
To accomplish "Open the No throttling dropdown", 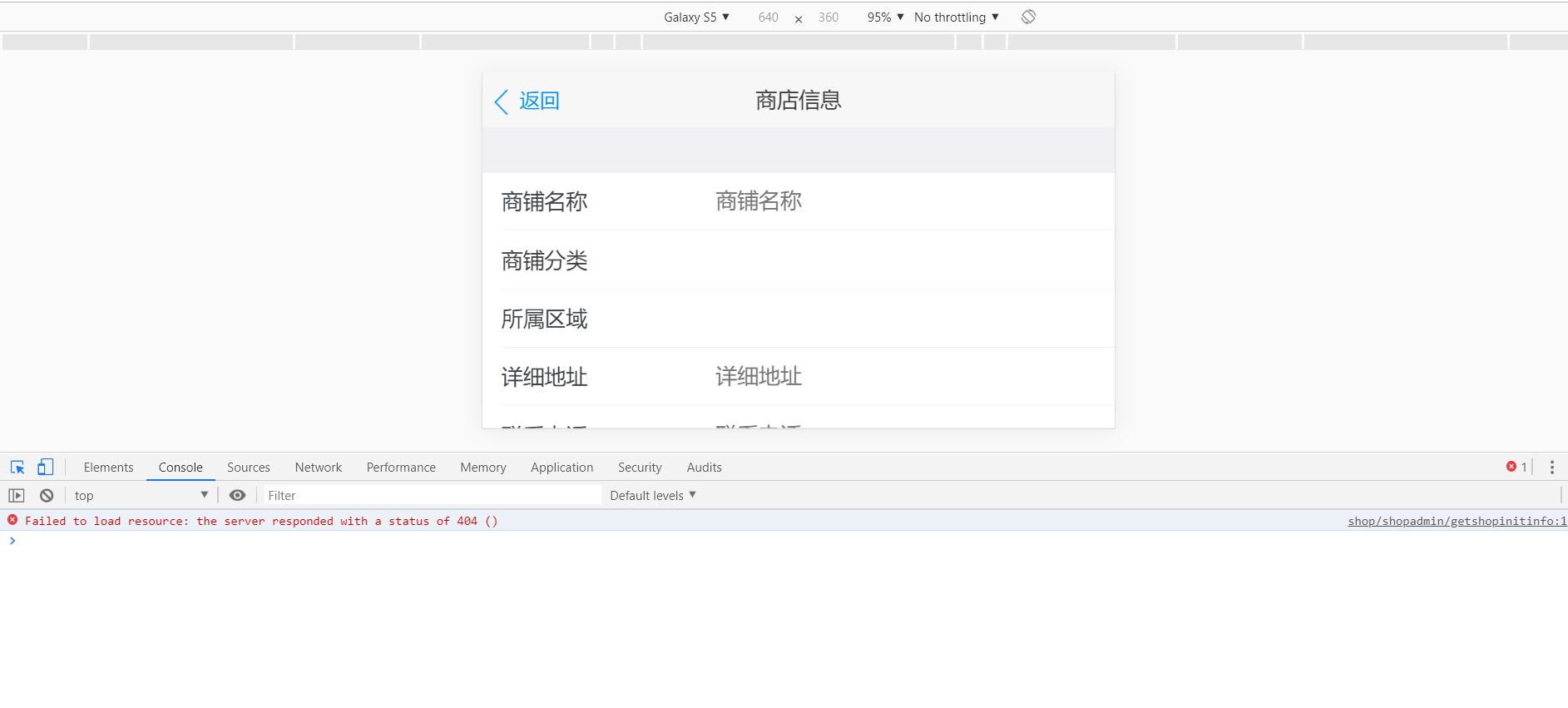I will [x=957, y=17].
